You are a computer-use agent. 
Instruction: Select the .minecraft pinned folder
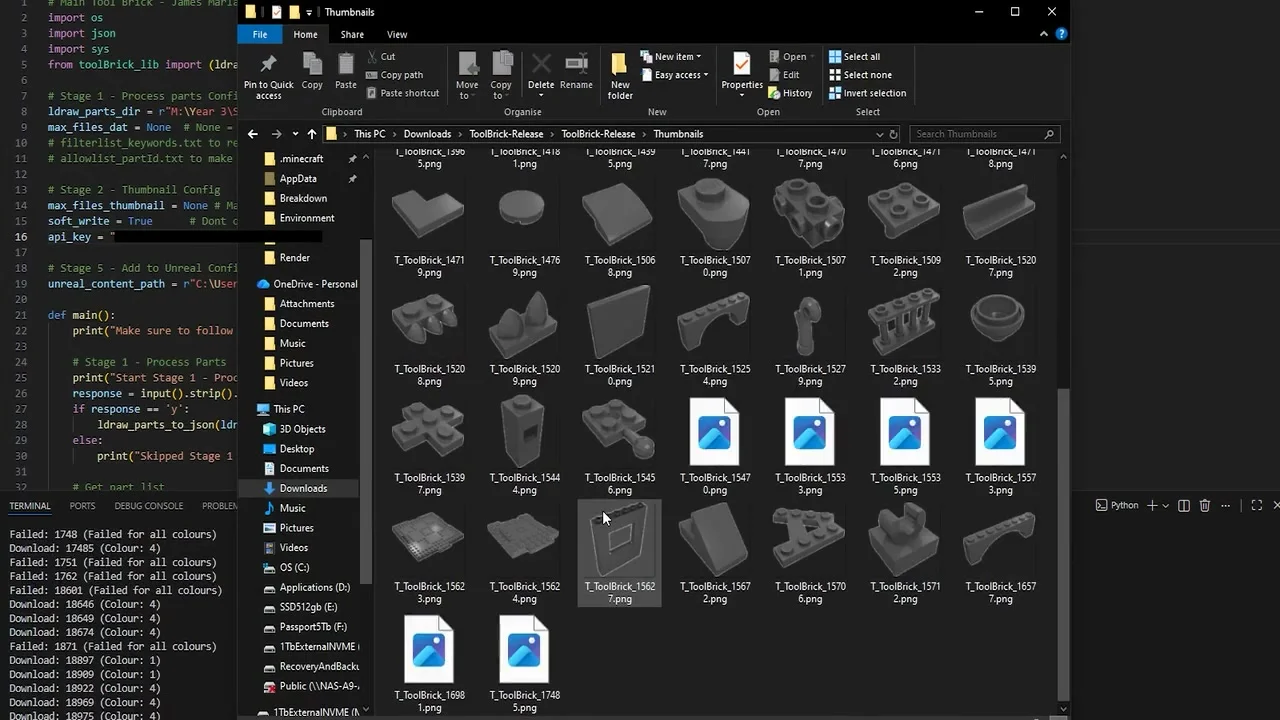point(301,159)
